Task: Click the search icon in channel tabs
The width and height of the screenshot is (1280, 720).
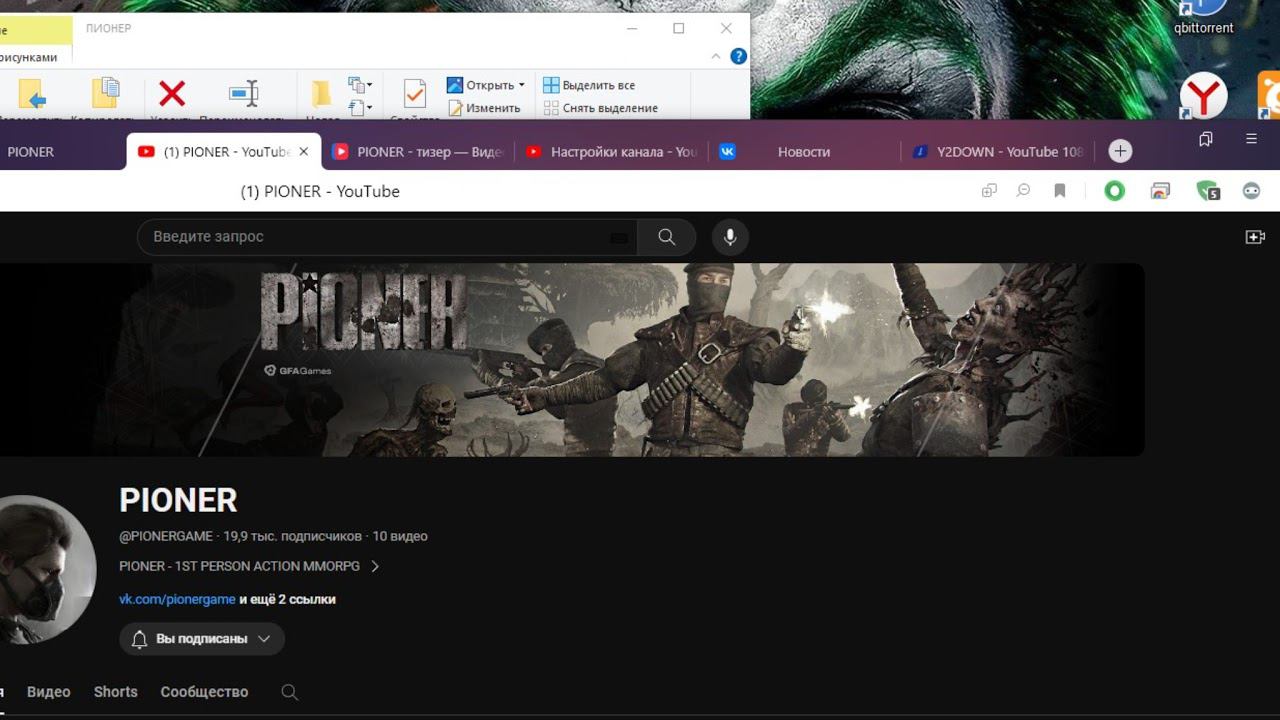Action: [290, 692]
